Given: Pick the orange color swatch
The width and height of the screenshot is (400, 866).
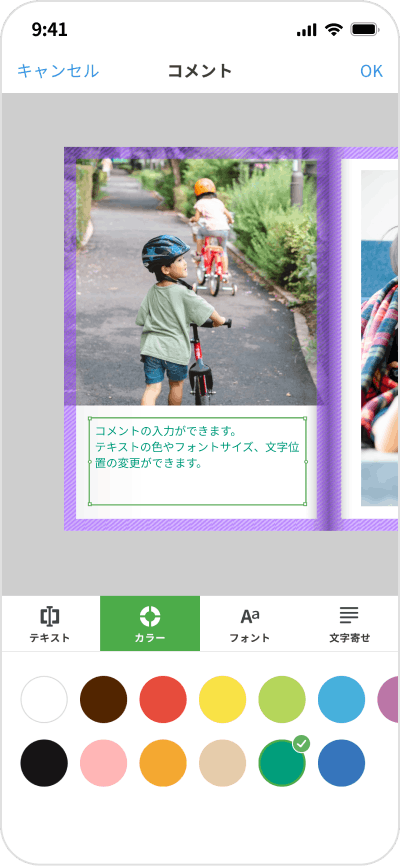Looking at the screenshot, I should 163,763.
